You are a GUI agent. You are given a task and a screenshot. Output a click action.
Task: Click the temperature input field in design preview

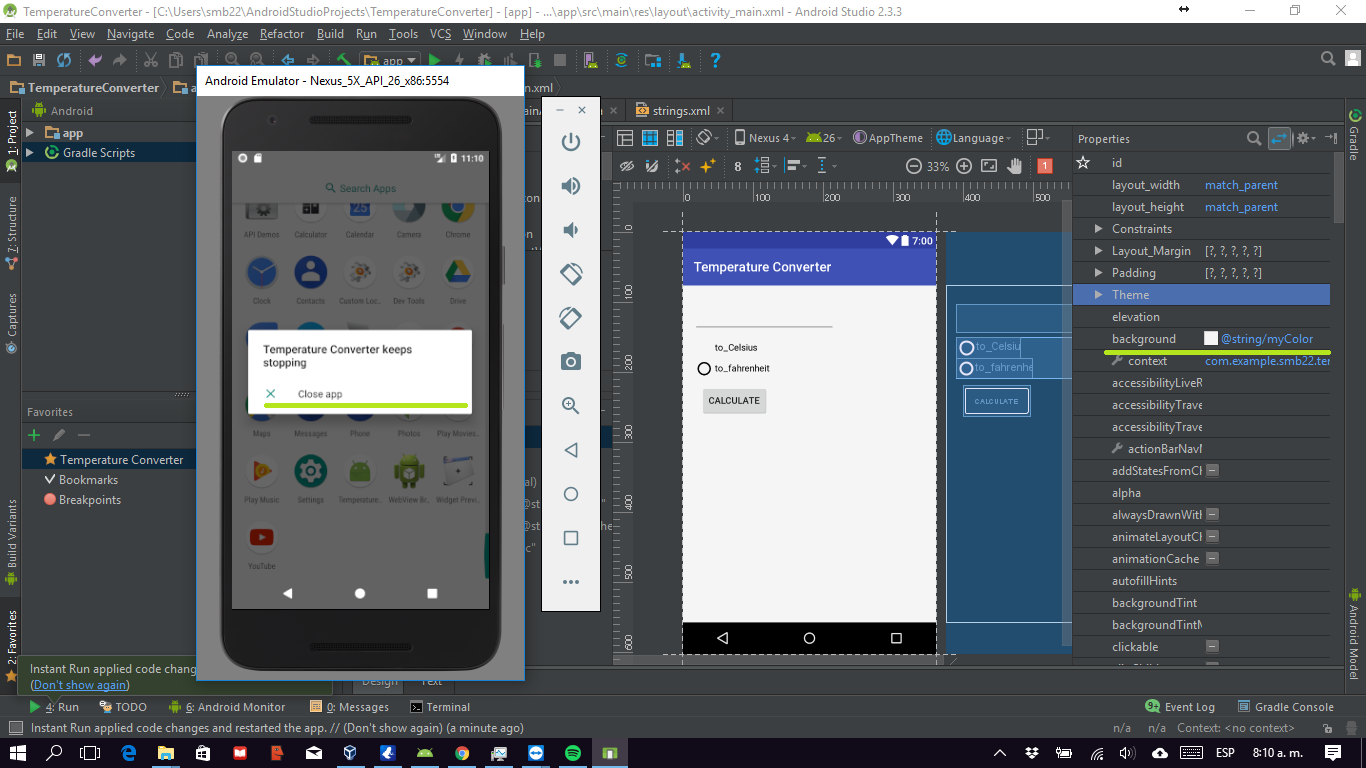click(x=764, y=316)
